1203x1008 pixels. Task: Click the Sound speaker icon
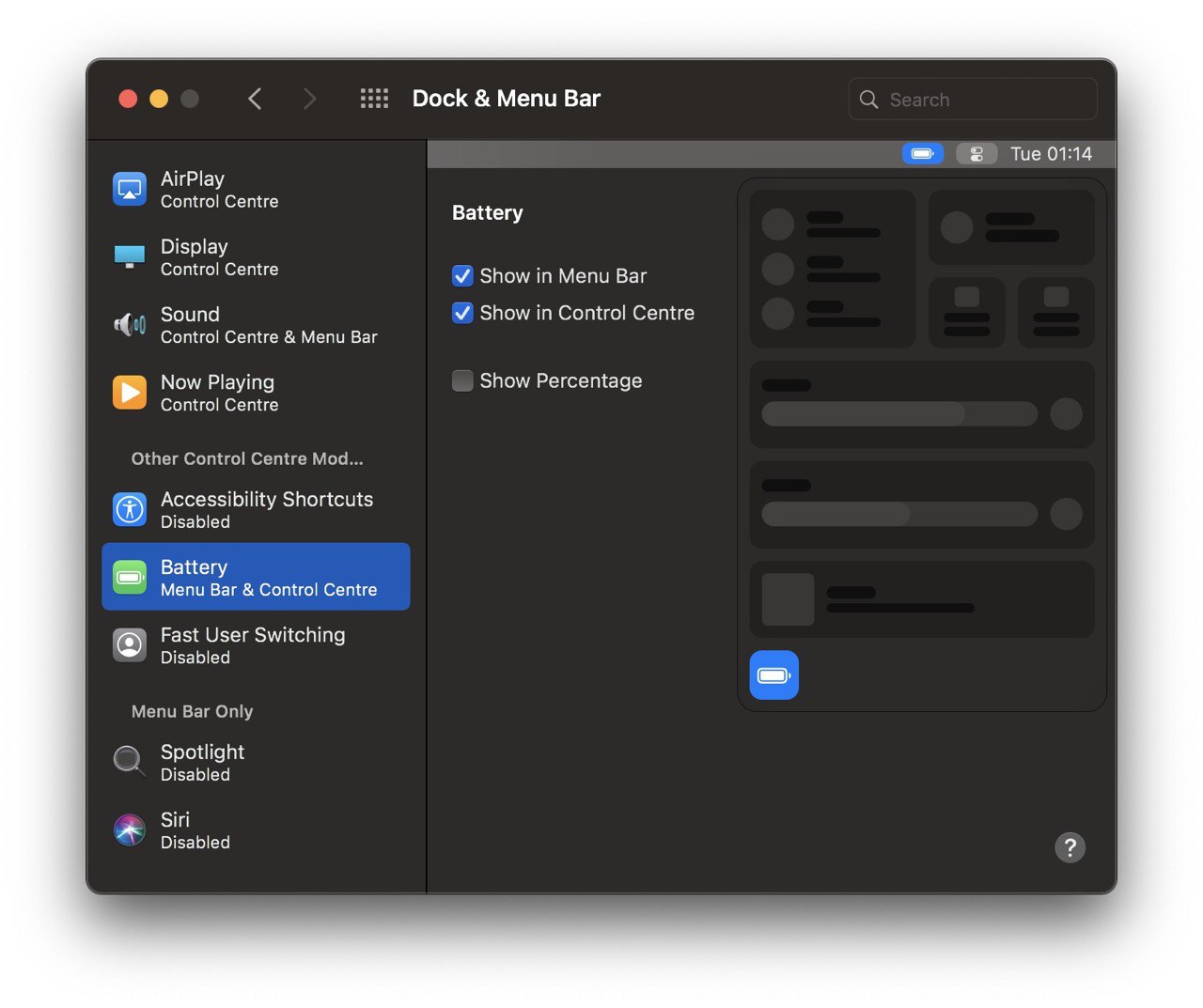(x=130, y=325)
